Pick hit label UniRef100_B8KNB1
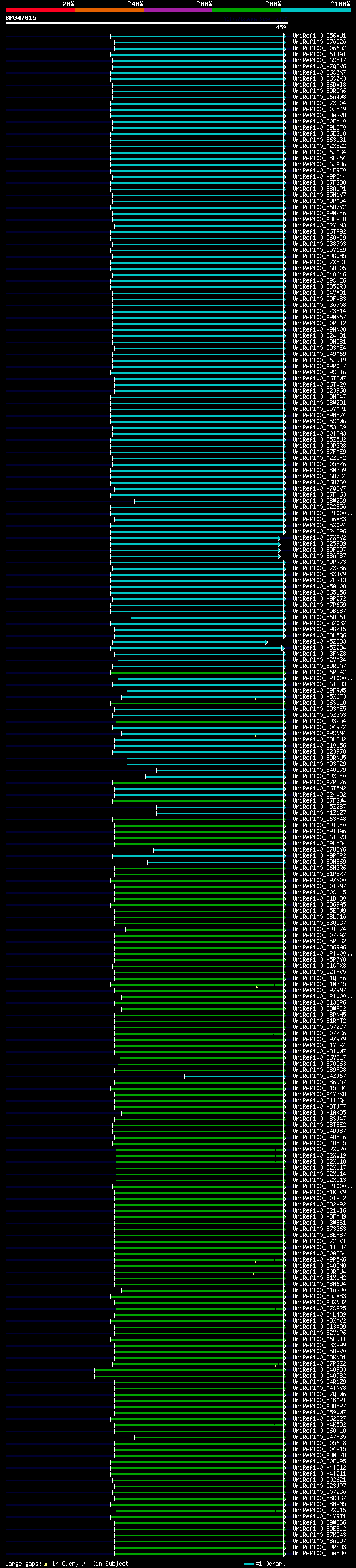Image resolution: width=356 pixels, height=1568 pixels. 319,1357
